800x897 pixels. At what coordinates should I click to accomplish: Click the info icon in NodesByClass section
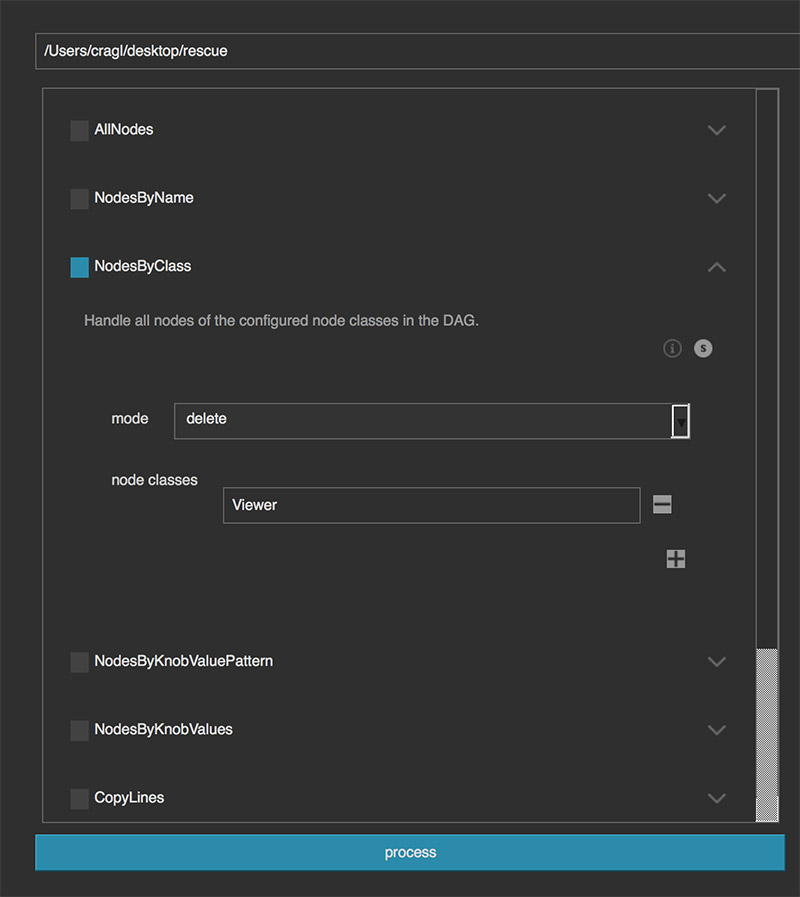(672, 348)
